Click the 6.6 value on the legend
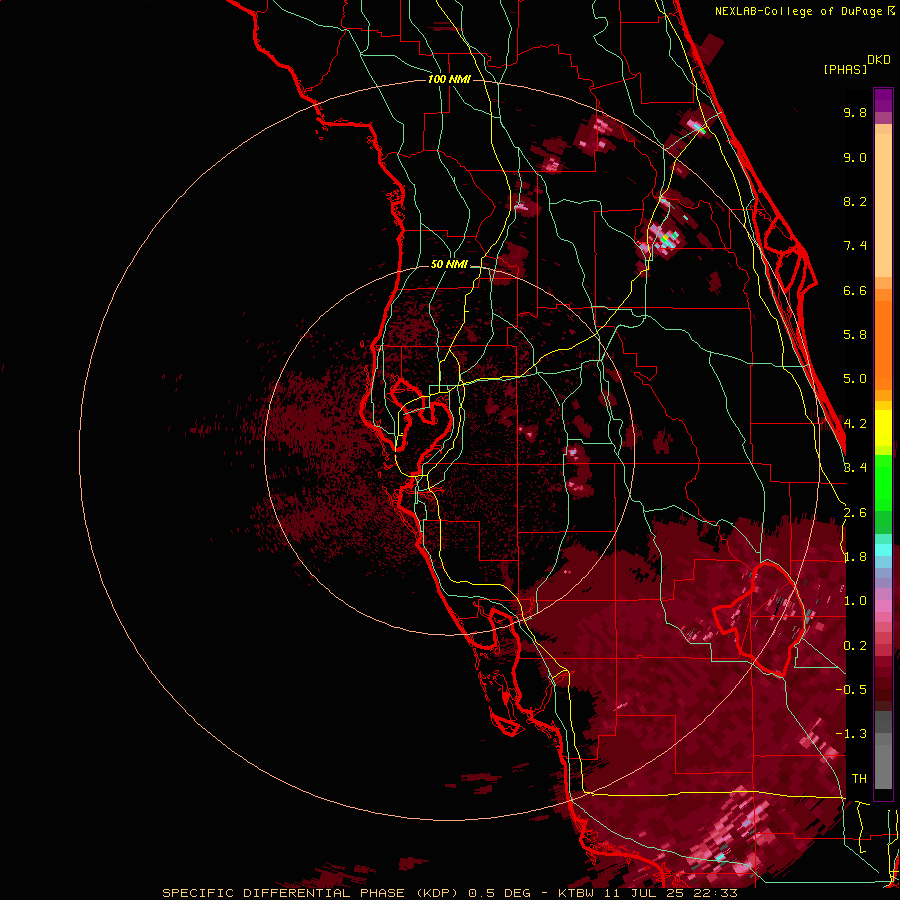 click(x=855, y=290)
